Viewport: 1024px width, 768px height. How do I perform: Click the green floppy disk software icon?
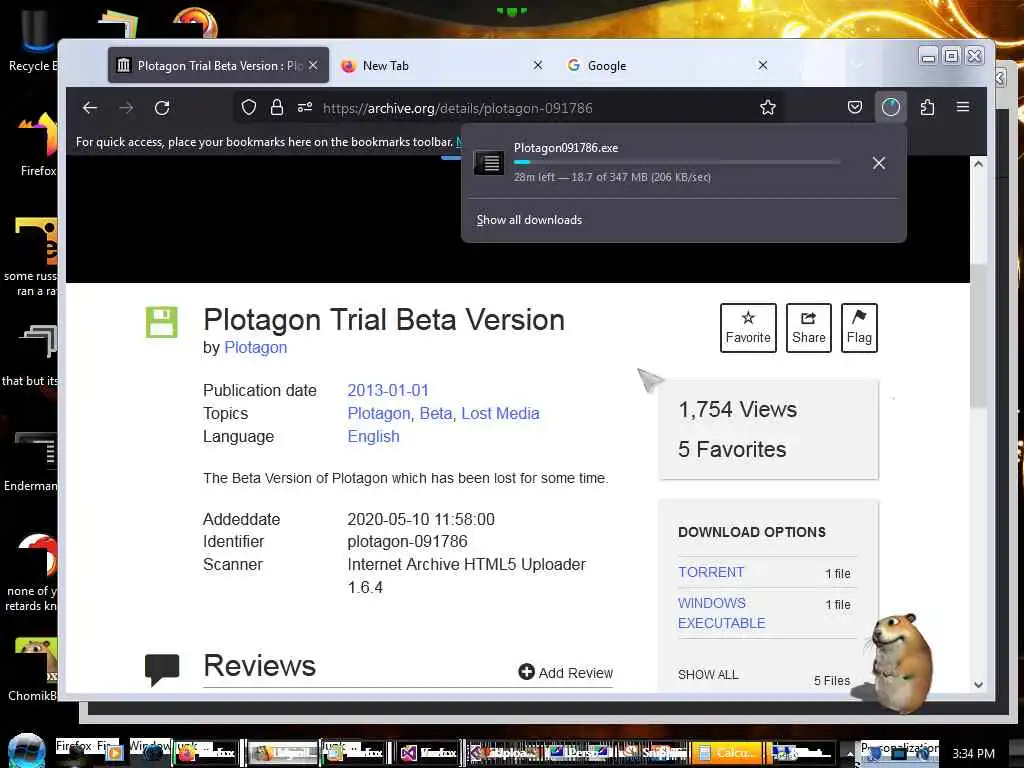pos(161,322)
